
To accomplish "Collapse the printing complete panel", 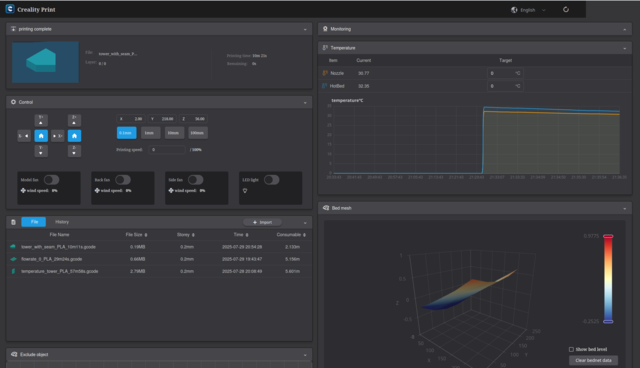I will coord(305,29).
